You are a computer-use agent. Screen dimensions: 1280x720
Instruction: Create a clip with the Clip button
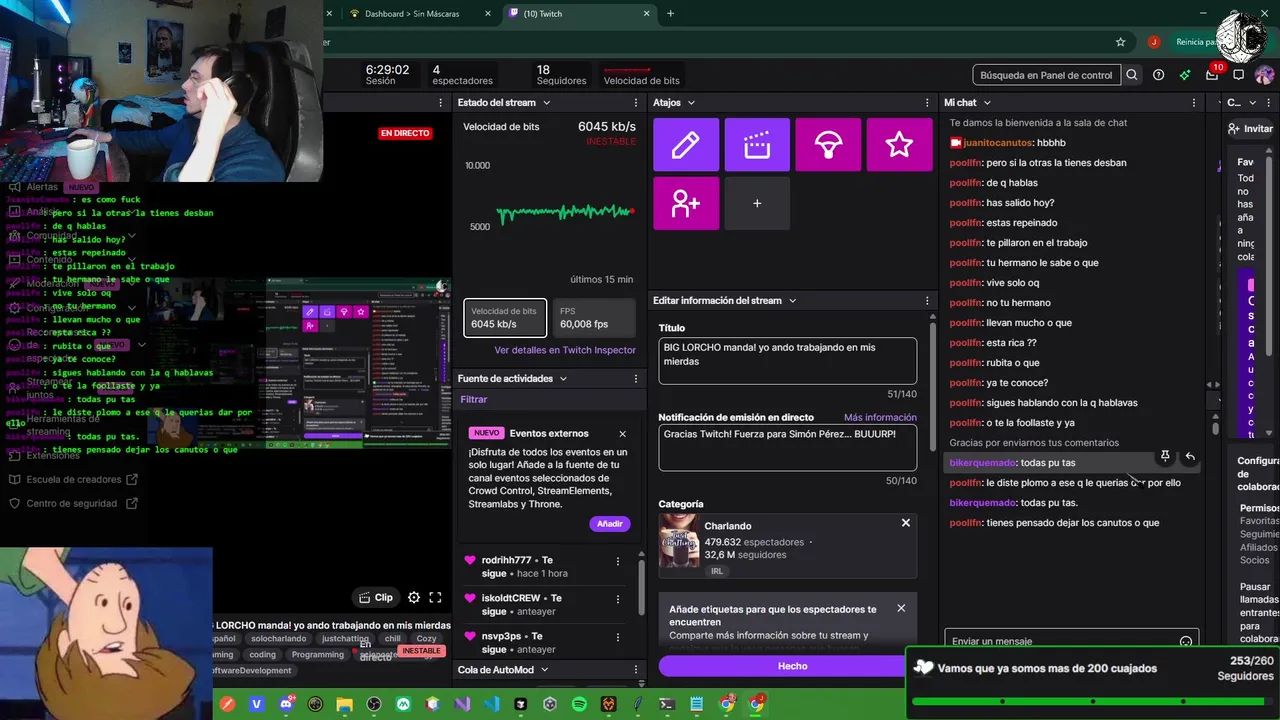coord(376,597)
